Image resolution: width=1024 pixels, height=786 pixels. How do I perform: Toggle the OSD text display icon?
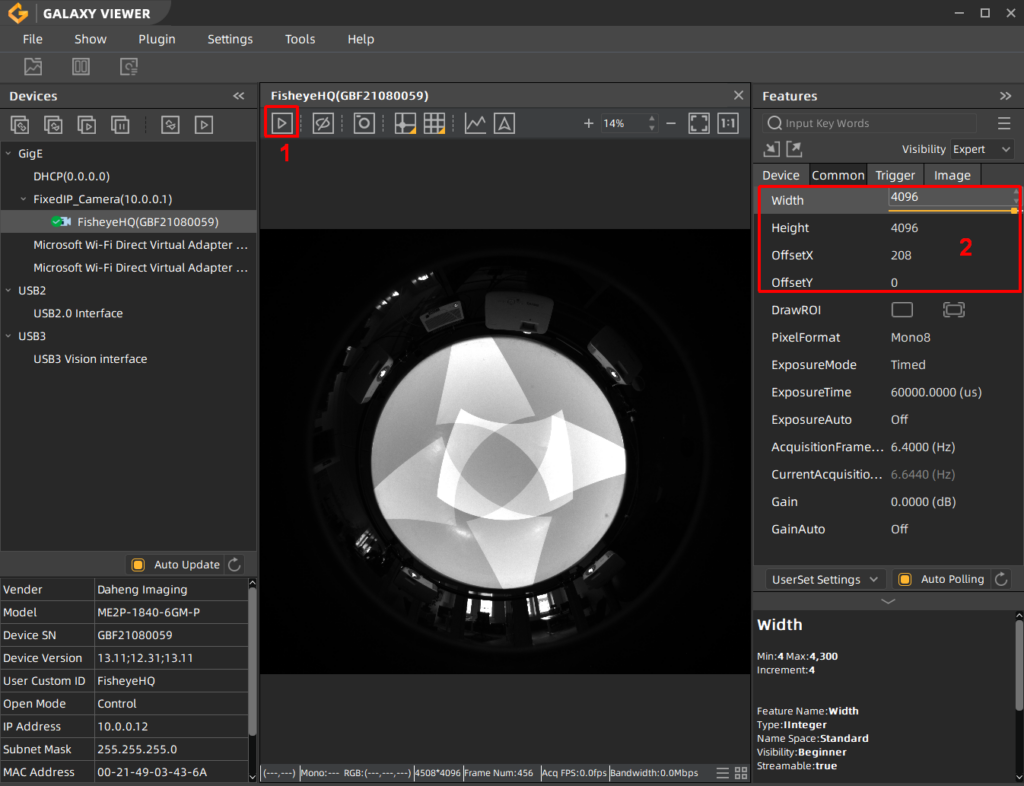(504, 122)
